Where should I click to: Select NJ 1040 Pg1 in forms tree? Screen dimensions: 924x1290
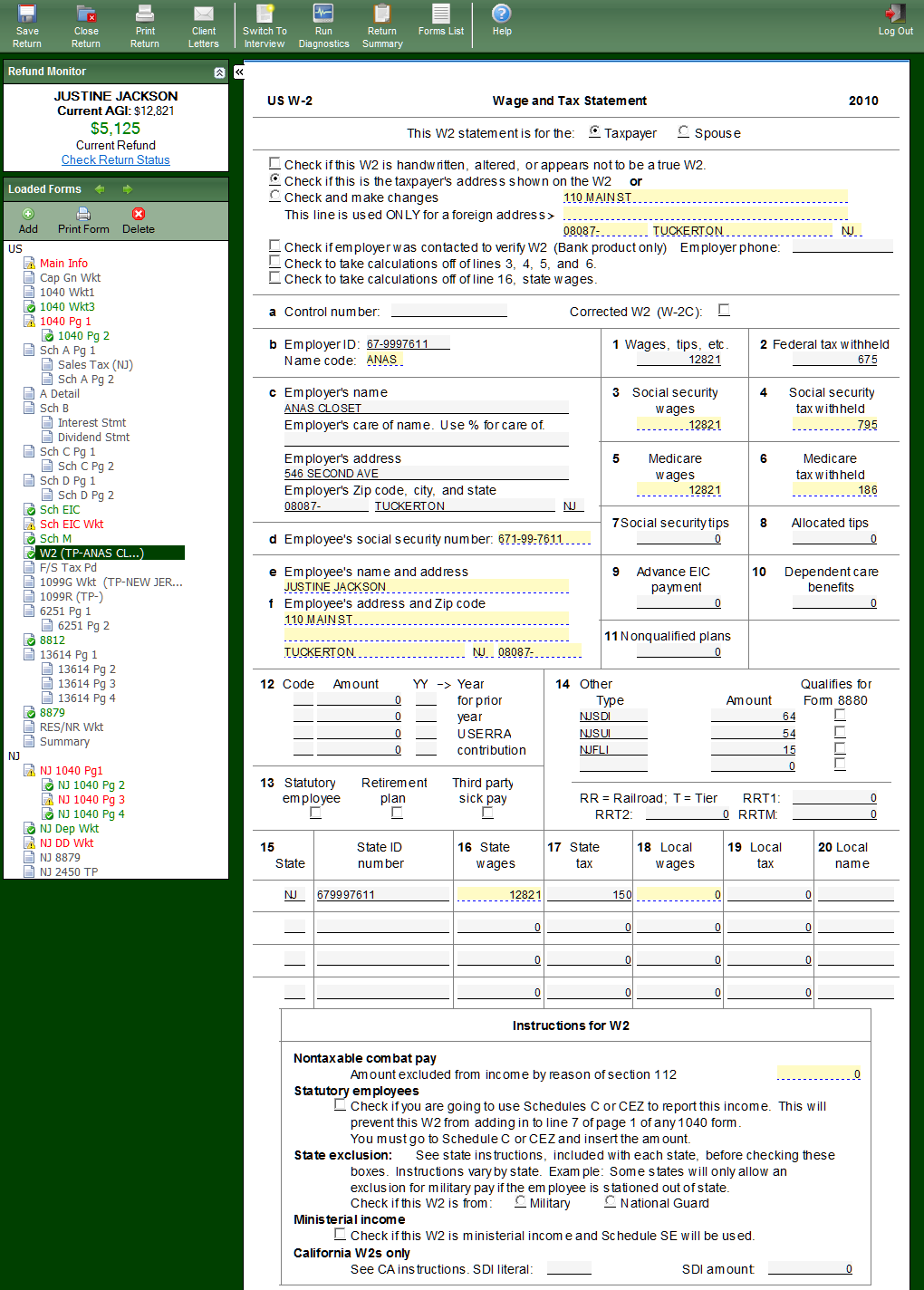[71, 771]
